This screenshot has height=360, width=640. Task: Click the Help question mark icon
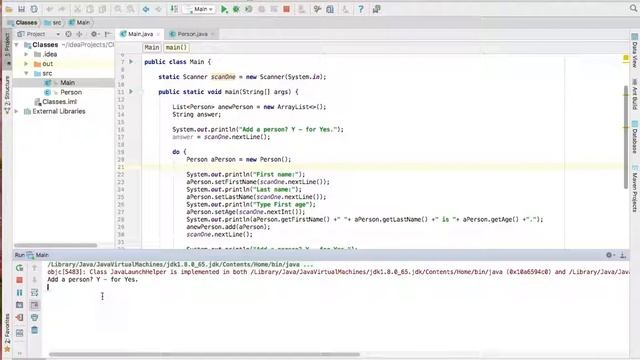[x=361, y=9]
